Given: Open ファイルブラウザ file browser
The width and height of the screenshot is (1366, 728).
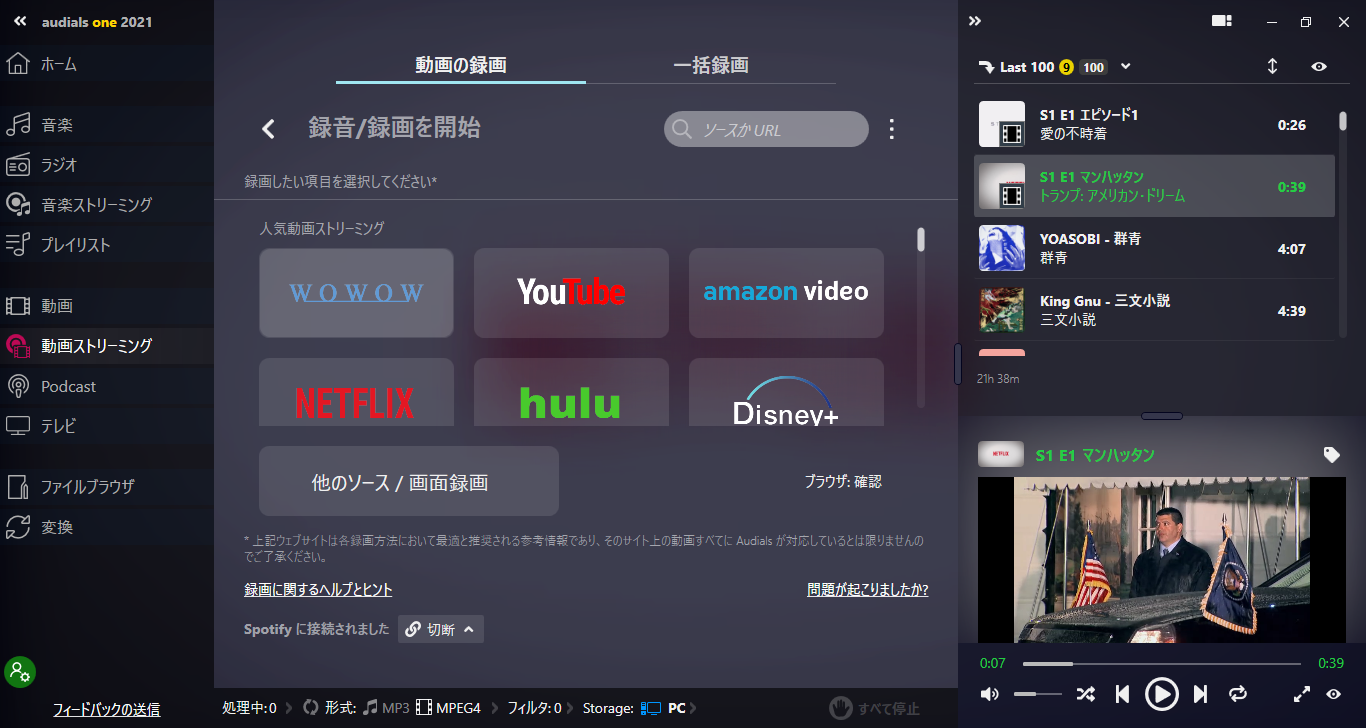Looking at the screenshot, I should (x=106, y=487).
